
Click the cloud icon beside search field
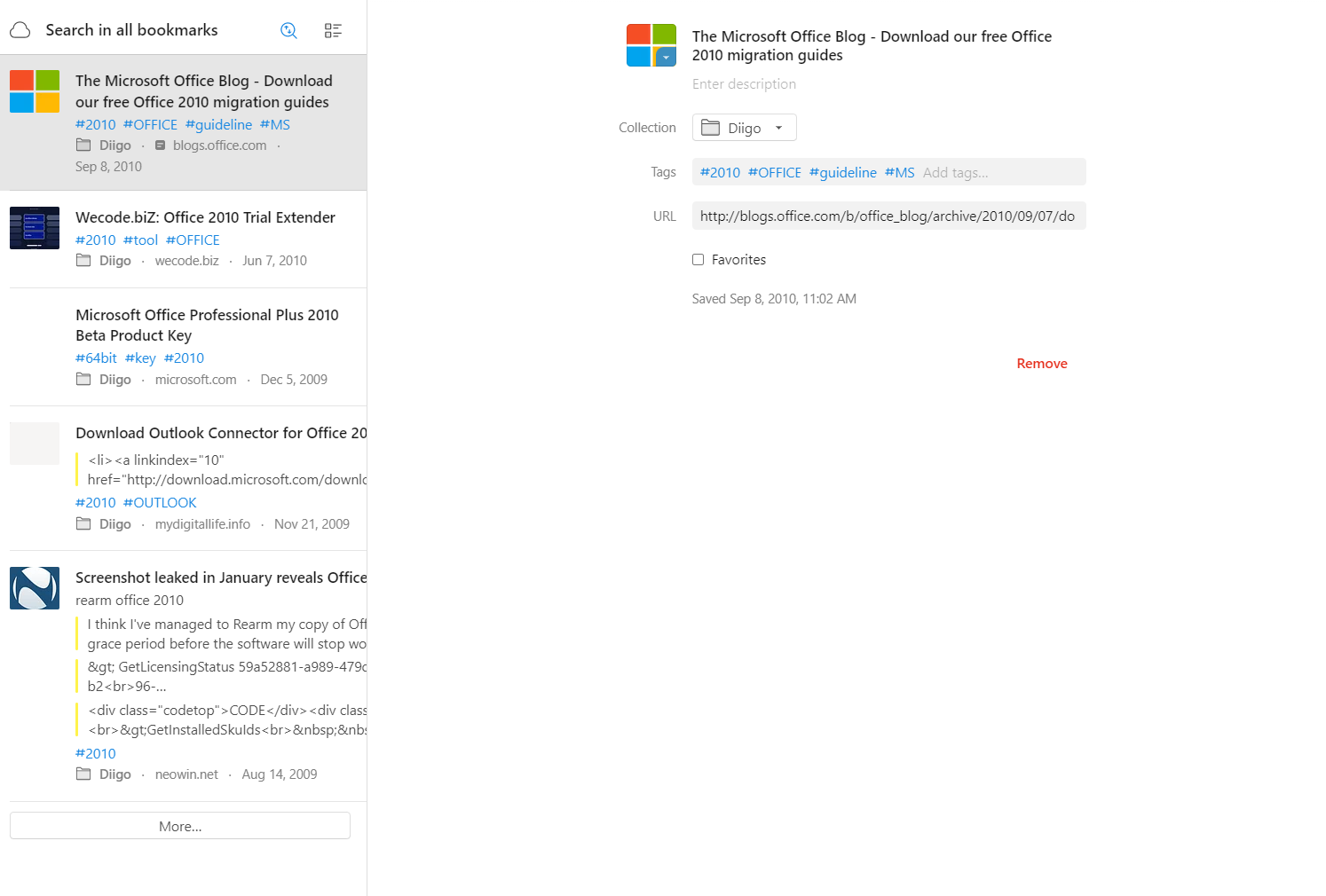click(20, 30)
